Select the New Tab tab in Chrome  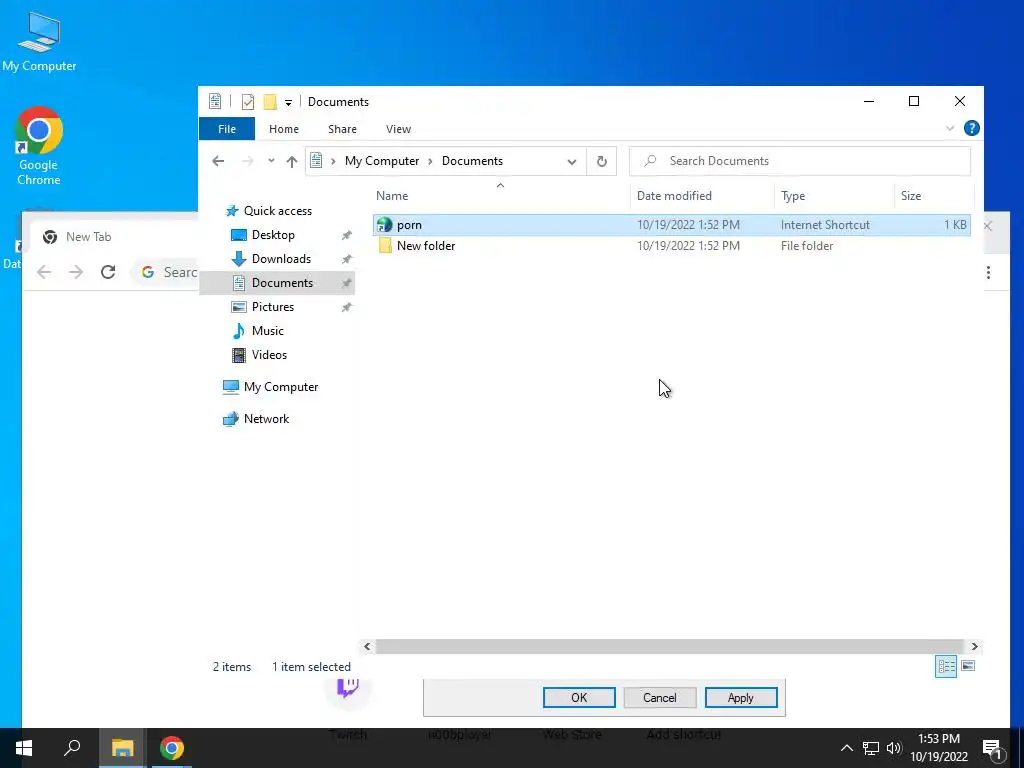click(88, 237)
